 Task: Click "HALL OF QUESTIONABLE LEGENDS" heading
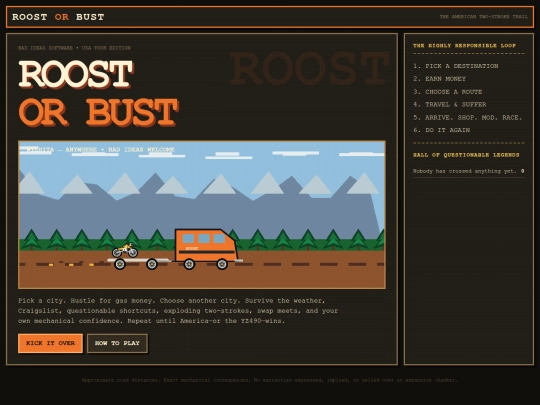click(466, 155)
